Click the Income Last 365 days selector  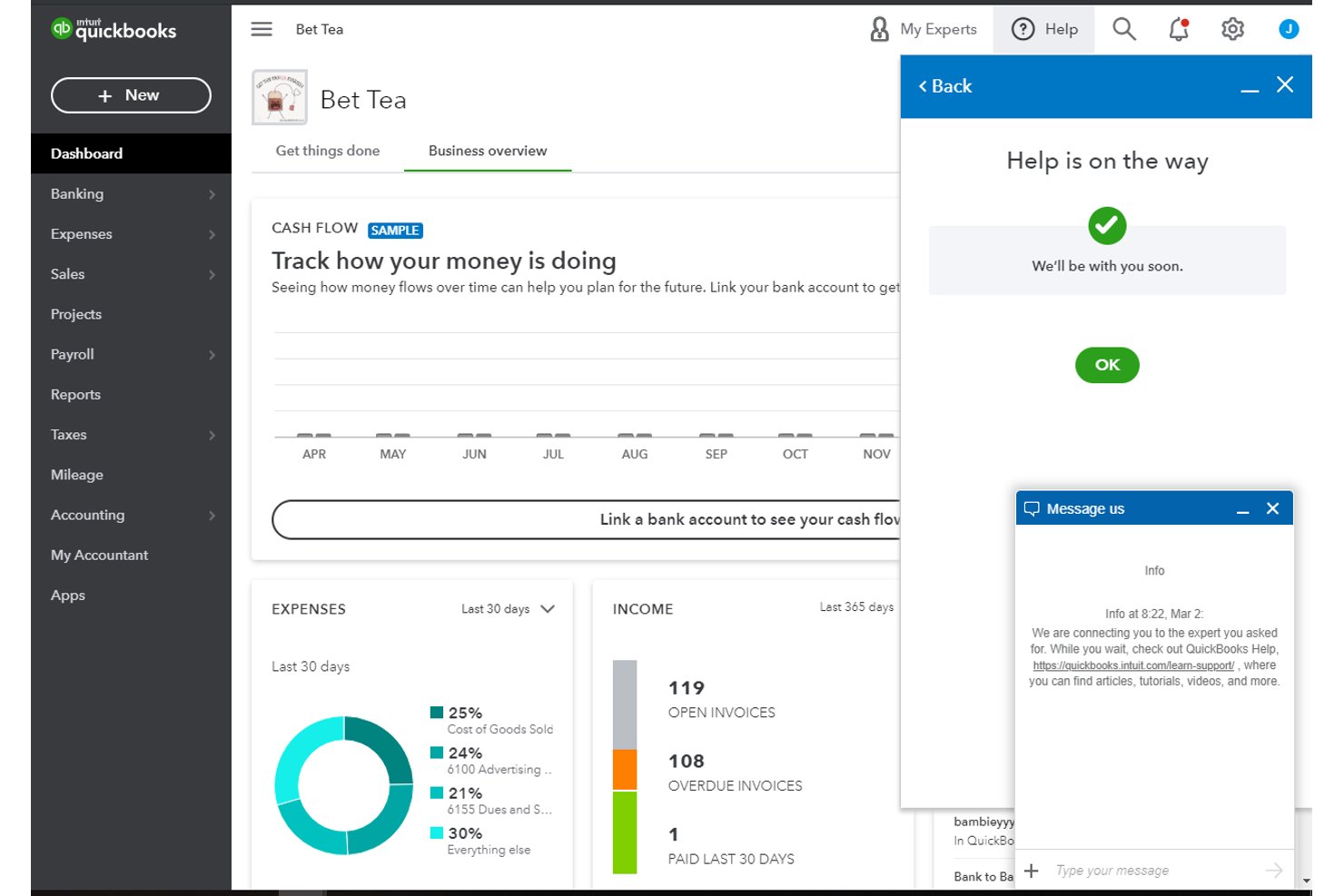856,607
